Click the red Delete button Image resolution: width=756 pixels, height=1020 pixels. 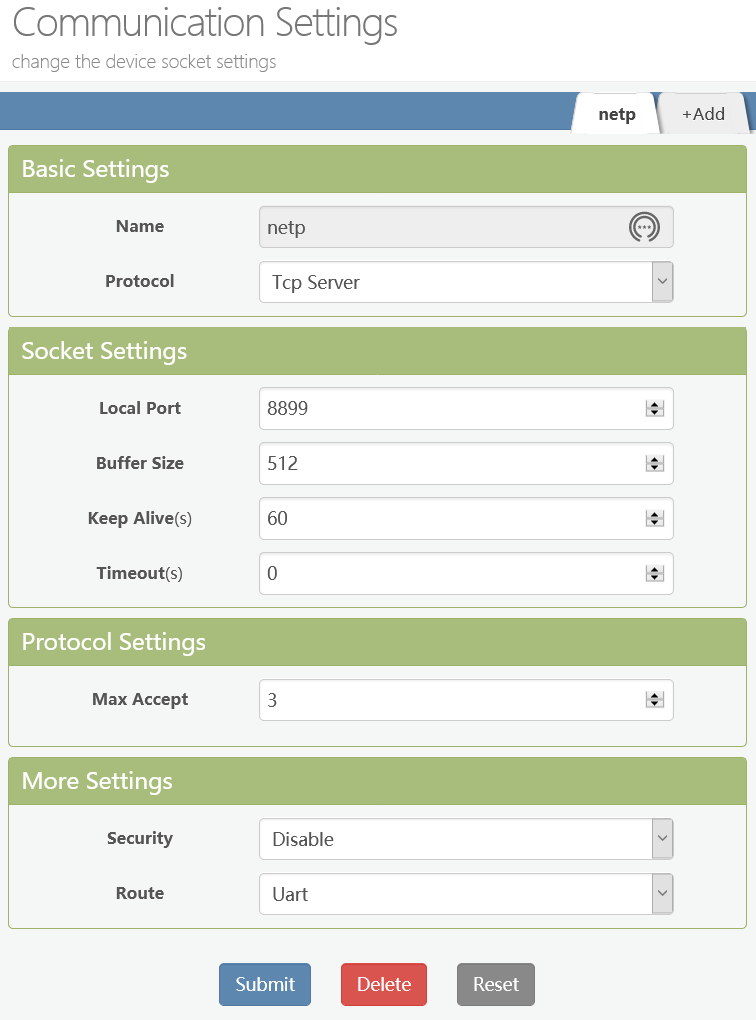384,984
